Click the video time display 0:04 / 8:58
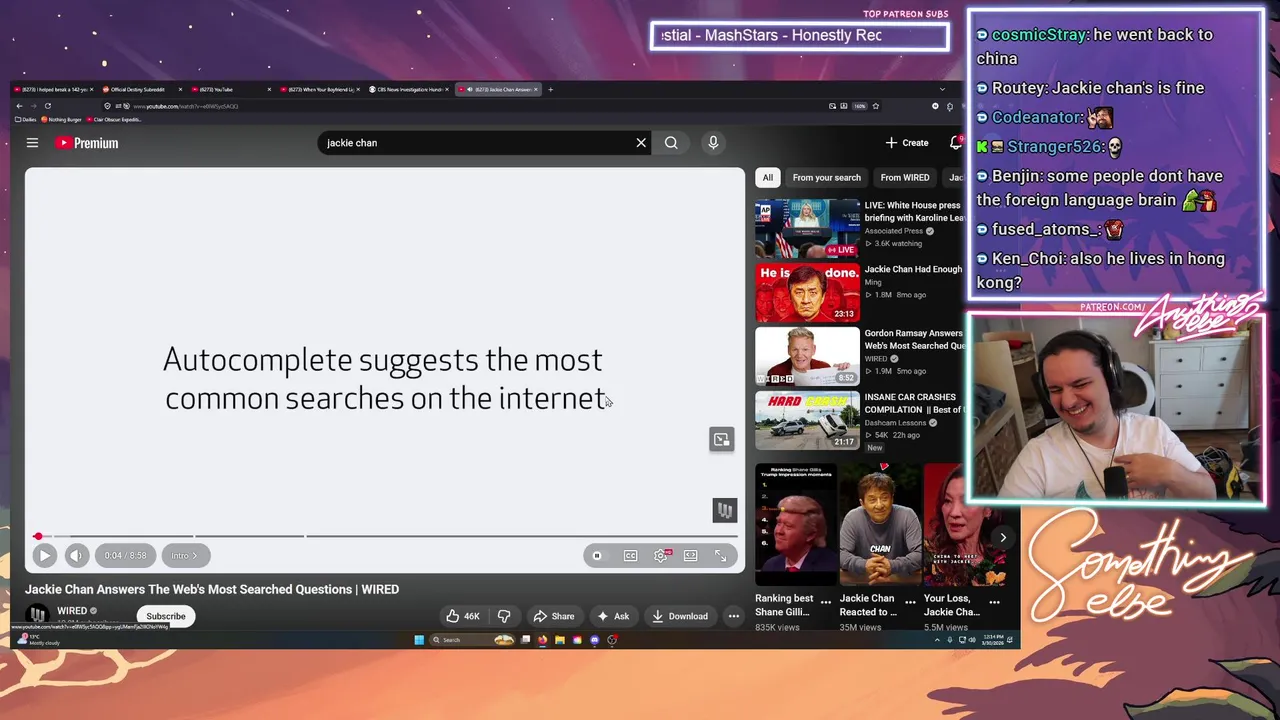Viewport: 1280px width, 720px height. (x=125, y=555)
